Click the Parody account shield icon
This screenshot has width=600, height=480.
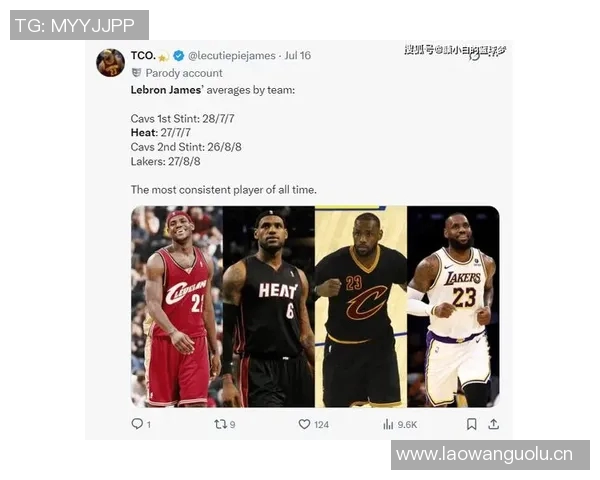tap(136, 73)
